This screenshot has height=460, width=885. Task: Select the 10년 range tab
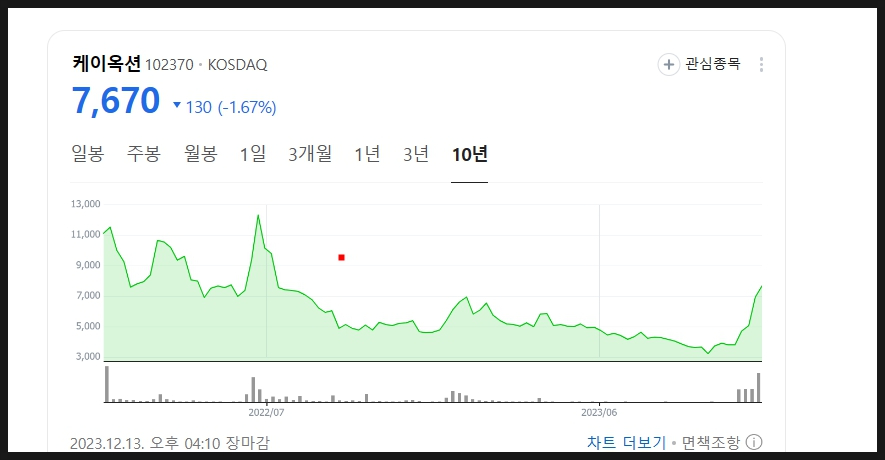(x=470, y=154)
